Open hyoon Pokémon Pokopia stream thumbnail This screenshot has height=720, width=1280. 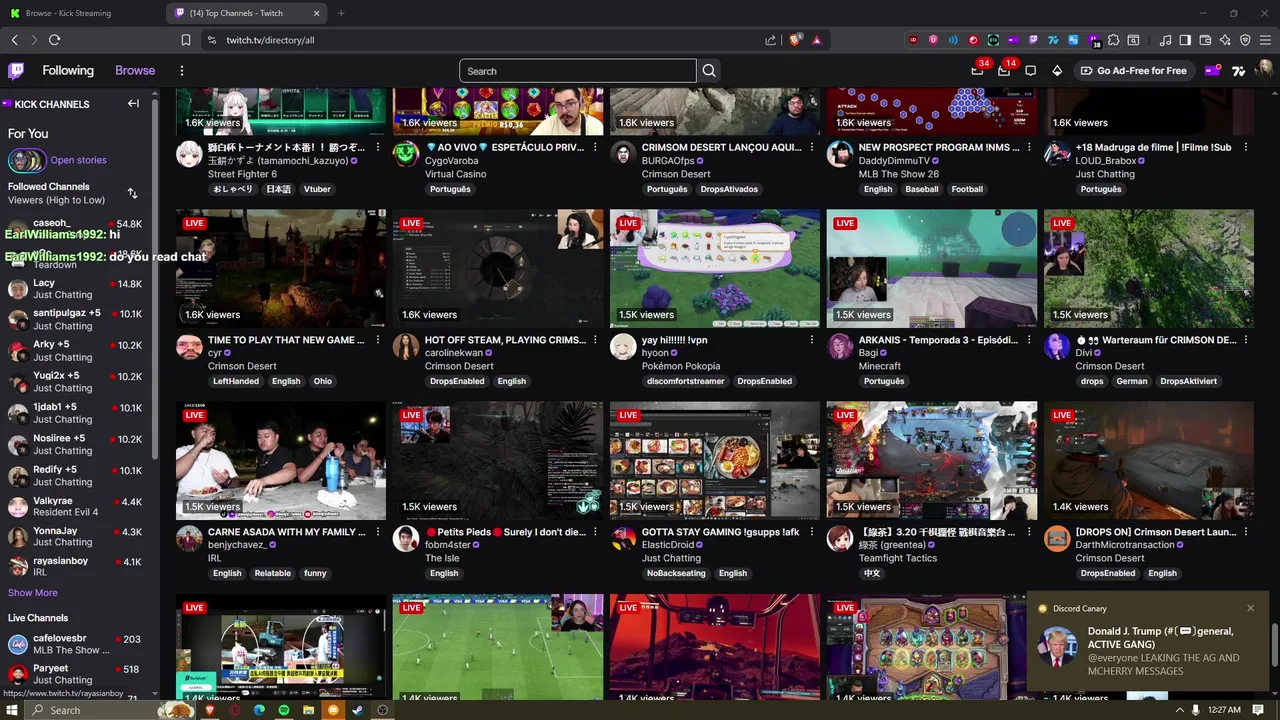click(x=715, y=268)
